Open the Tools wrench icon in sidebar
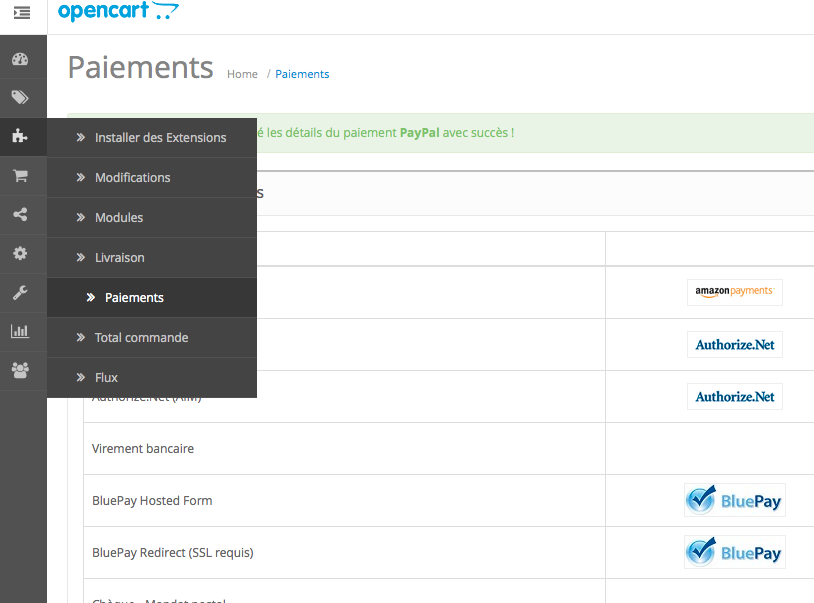This screenshot has height=603, width=814. pos(20,292)
